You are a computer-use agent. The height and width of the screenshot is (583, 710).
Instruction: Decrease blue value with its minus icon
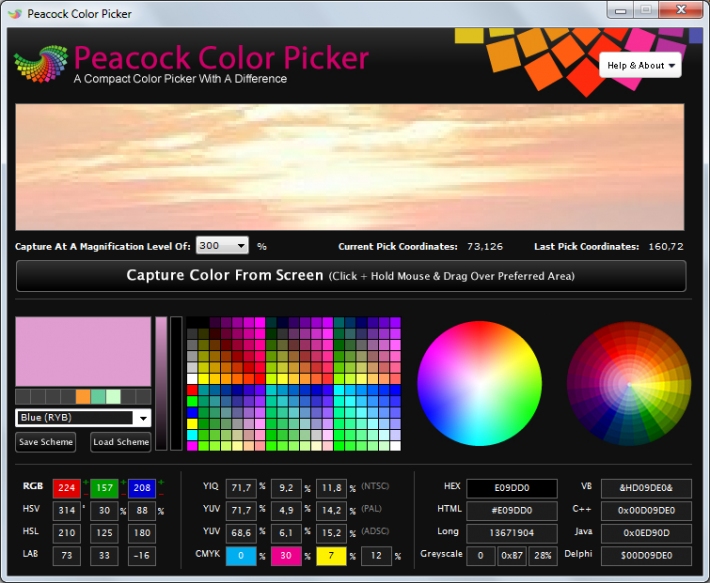point(161,494)
